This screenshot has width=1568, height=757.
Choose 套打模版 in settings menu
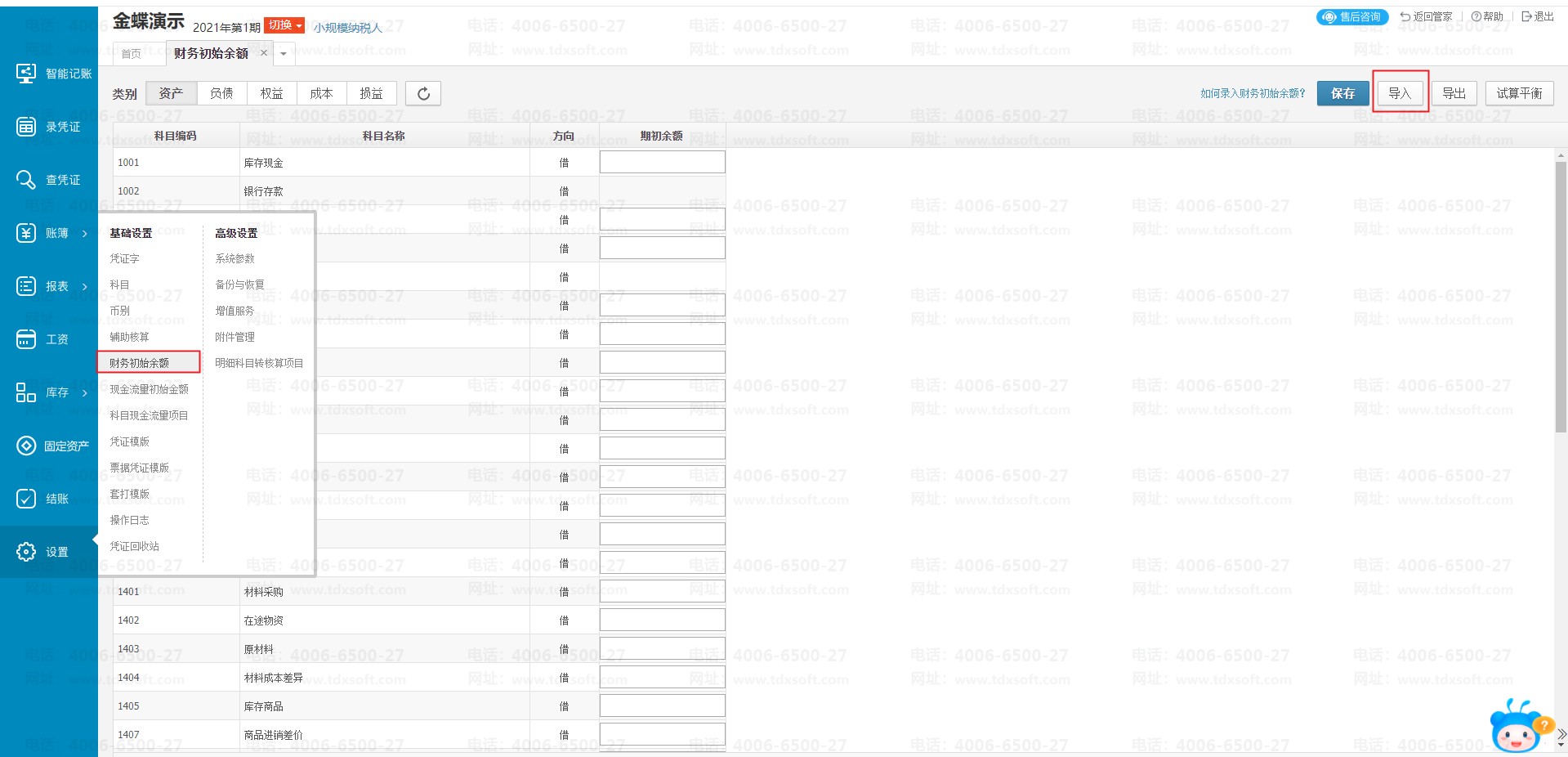130,494
